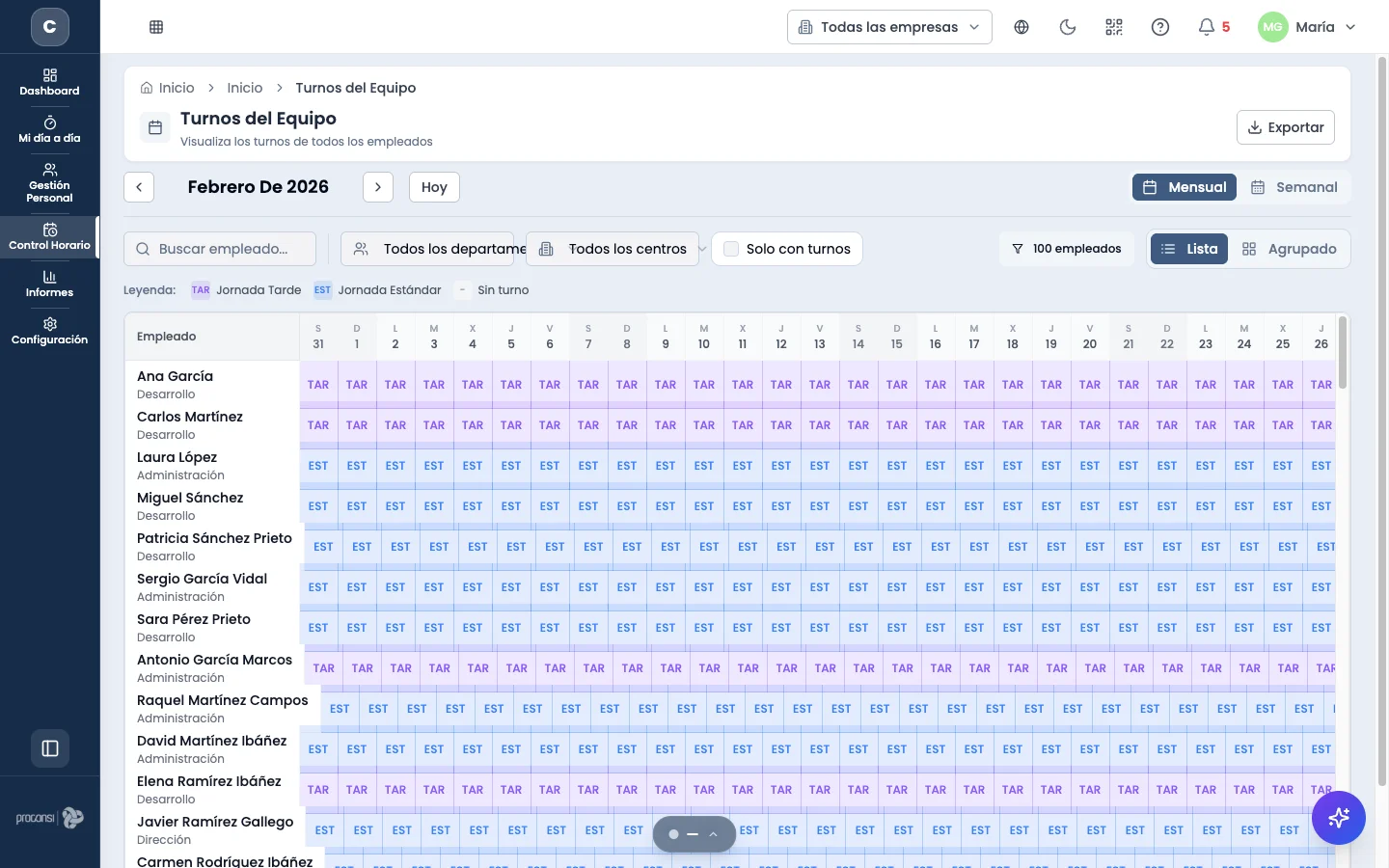
Task: Click Sergio García Vidal employee name
Action: pos(202,579)
